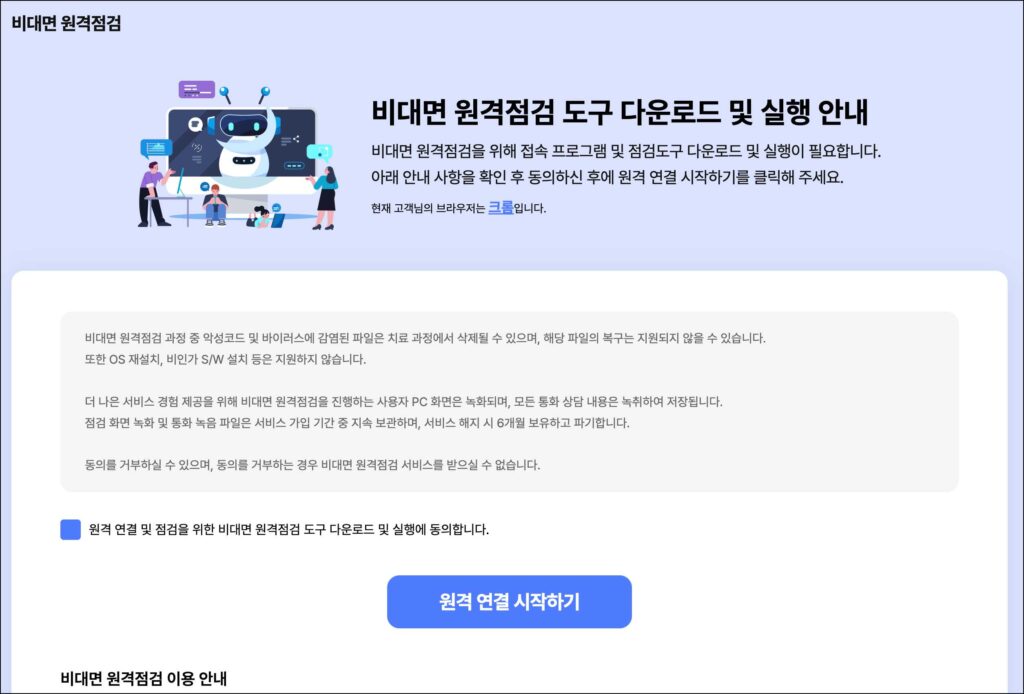
Task: Click the right antenna pin above the robot
Action: 264,94
